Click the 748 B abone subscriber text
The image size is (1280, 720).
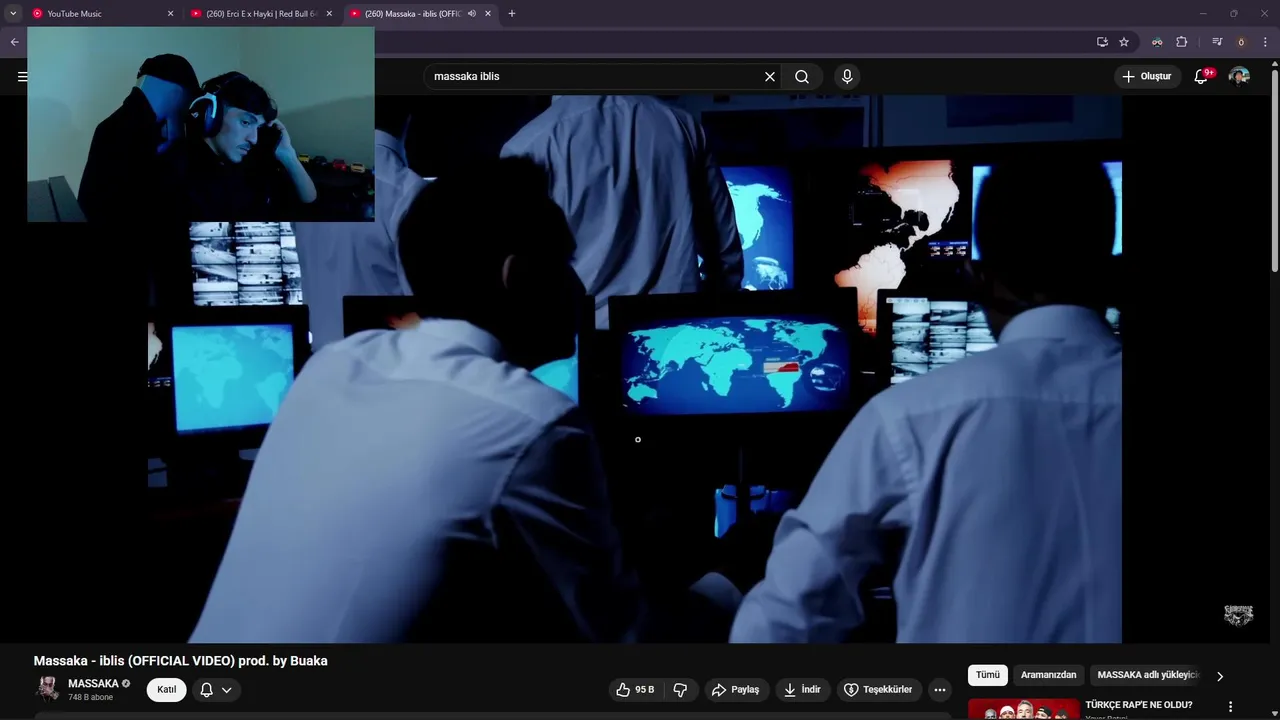click(90, 697)
